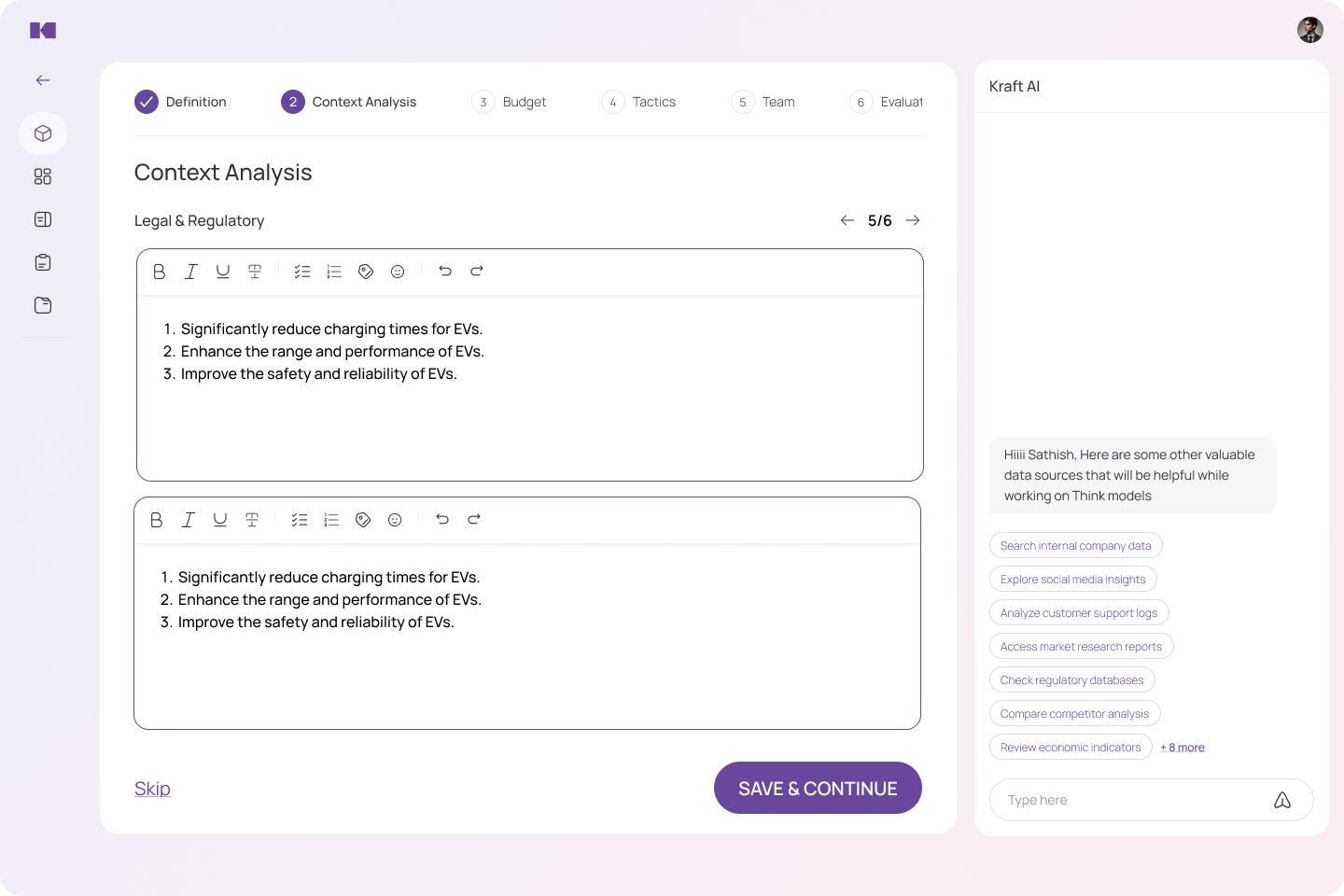Toggle numbered list in the second editor

(x=331, y=520)
